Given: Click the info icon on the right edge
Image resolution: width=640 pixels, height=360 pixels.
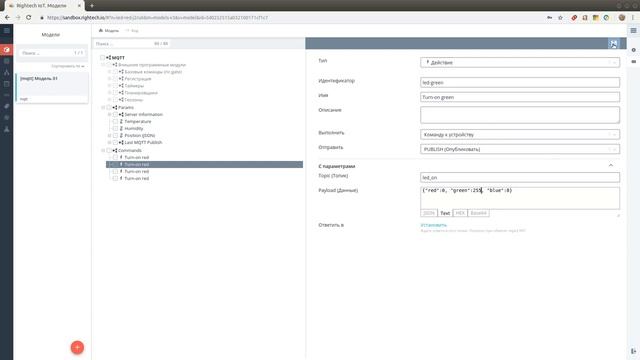Looking at the screenshot, I should 633,50.
